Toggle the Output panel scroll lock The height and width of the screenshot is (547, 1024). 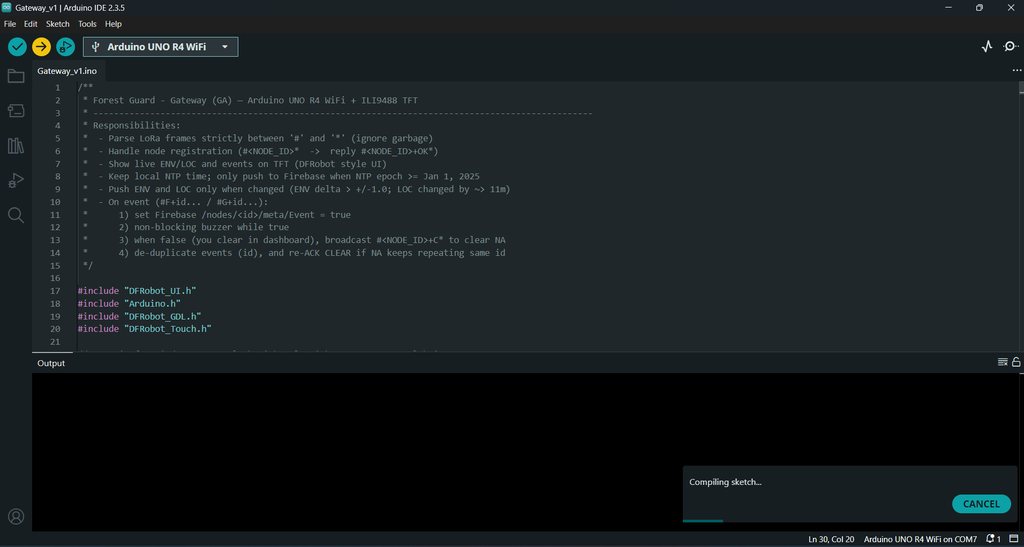click(x=1016, y=362)
